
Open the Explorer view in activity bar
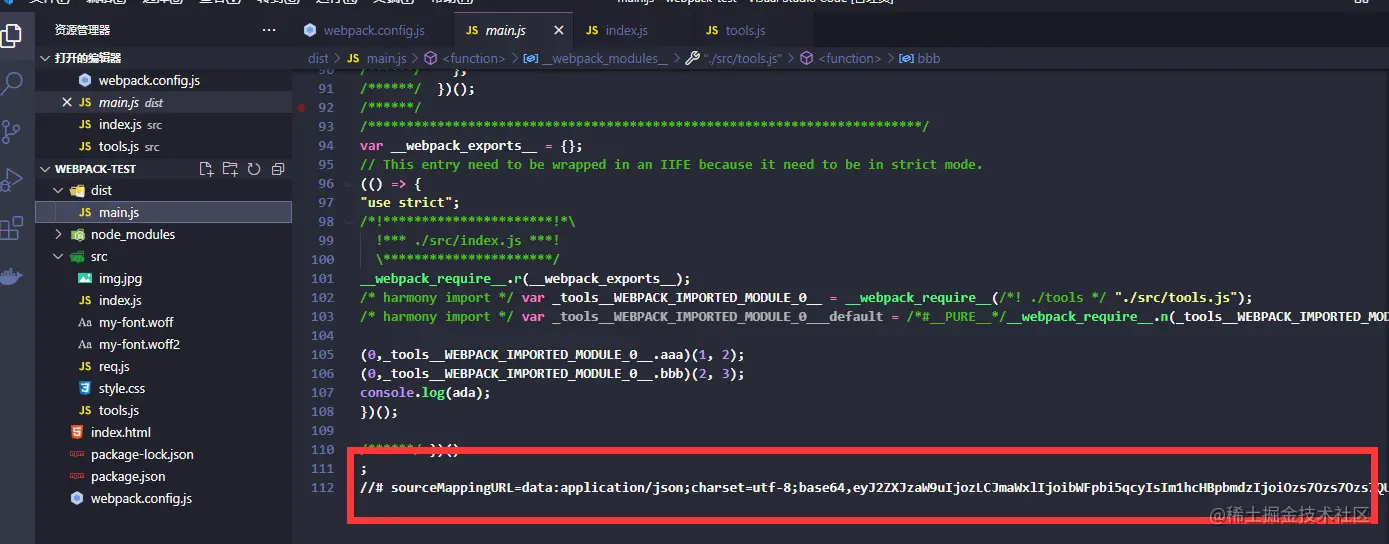click(x=11, y=36)
